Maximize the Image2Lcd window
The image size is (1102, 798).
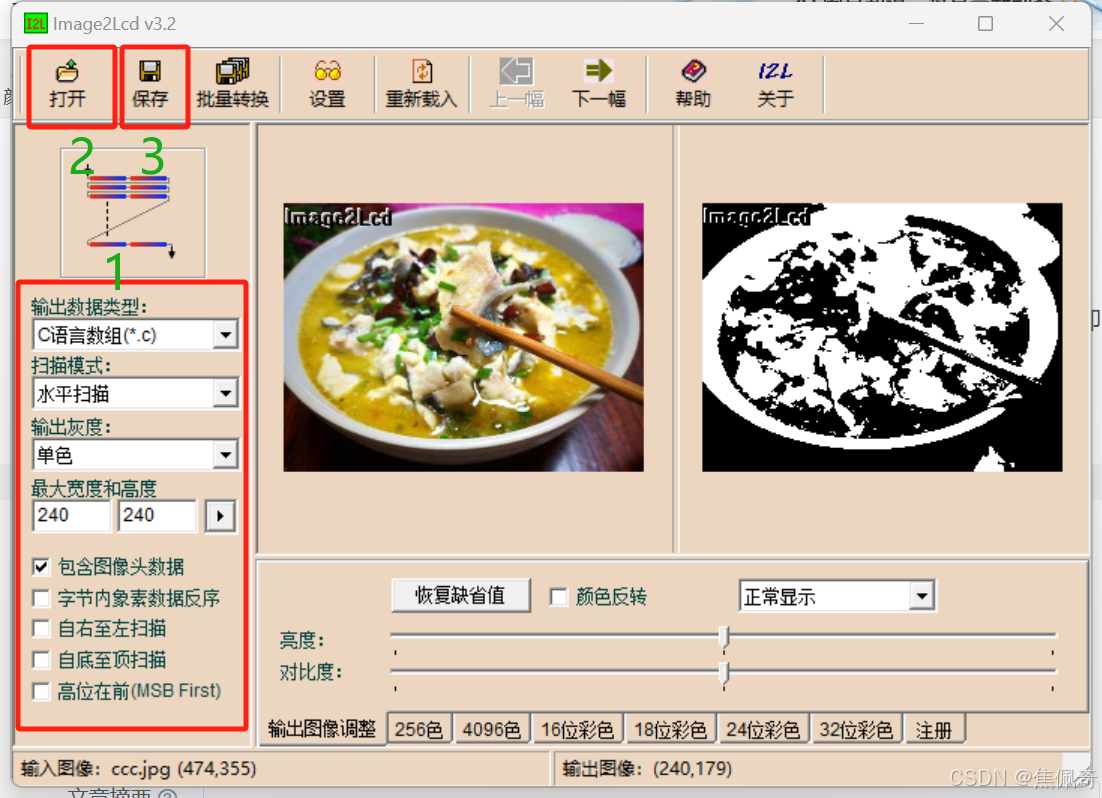tap(985, 24)
